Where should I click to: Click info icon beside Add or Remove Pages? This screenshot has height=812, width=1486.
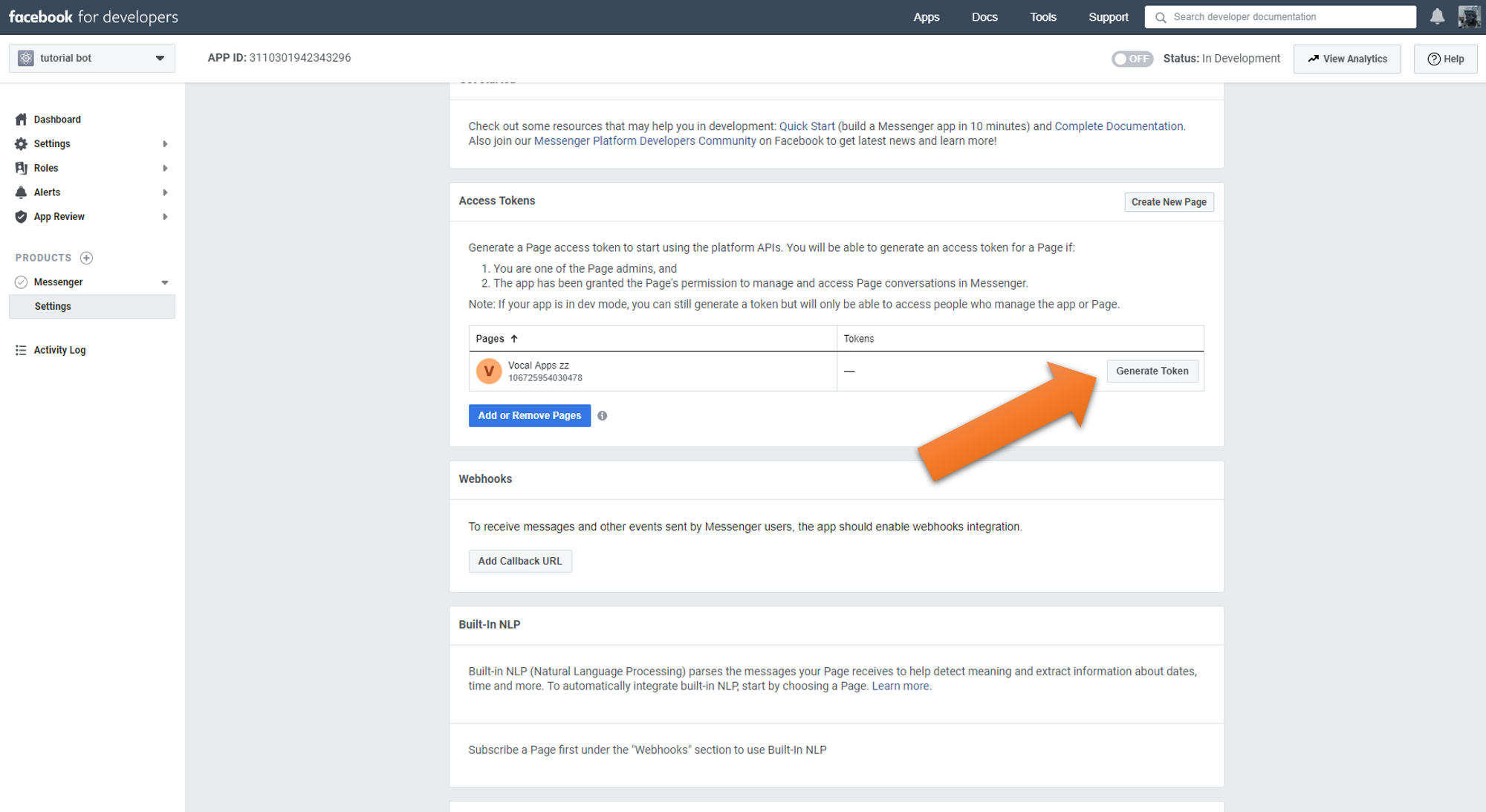[602, 416]
